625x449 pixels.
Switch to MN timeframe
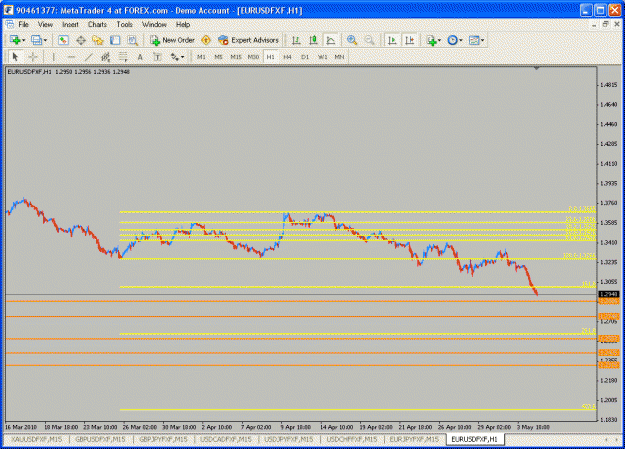339,57
